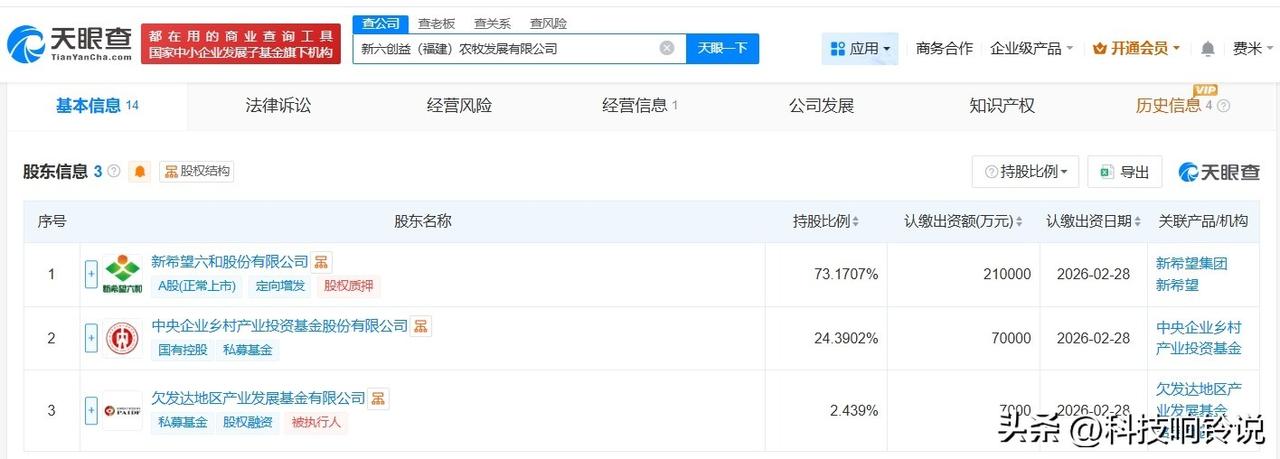
Task: Click the 股权融资 tag
Action: click(x=247, y=422)
